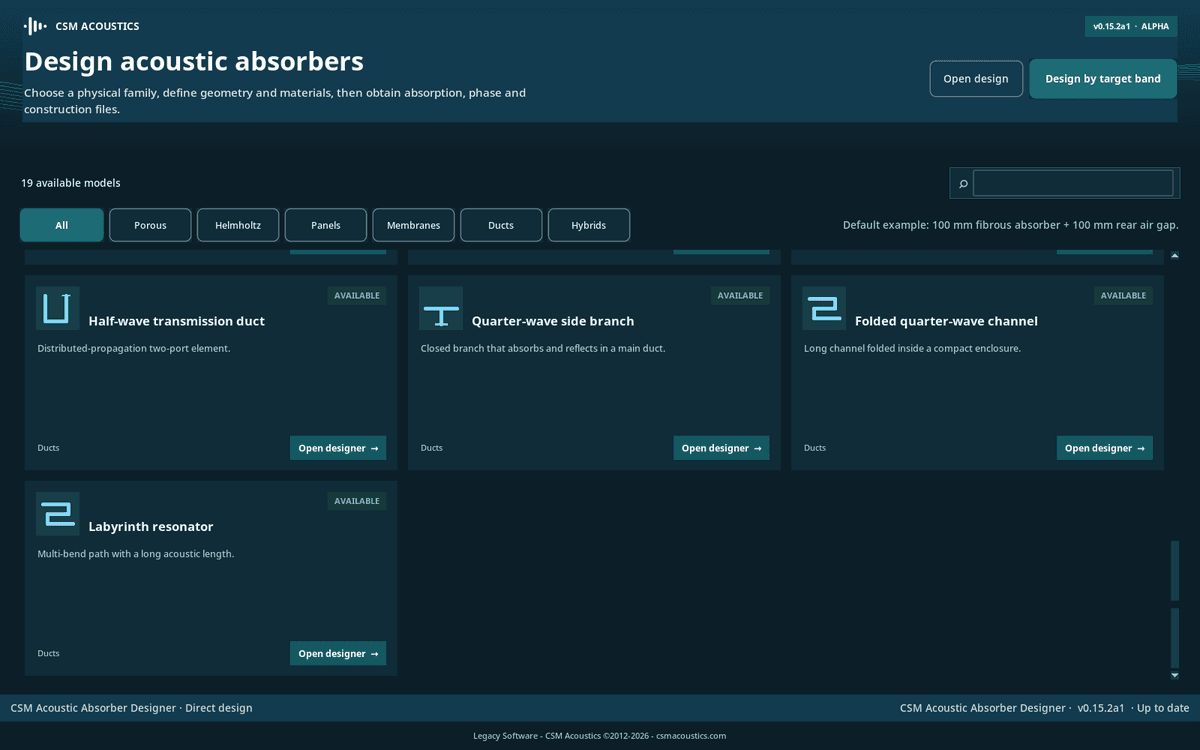The width and height of the screenshot is (1200, 750).
Task: Open designer for Folded quarter-wave channel
Action: 1105,448
